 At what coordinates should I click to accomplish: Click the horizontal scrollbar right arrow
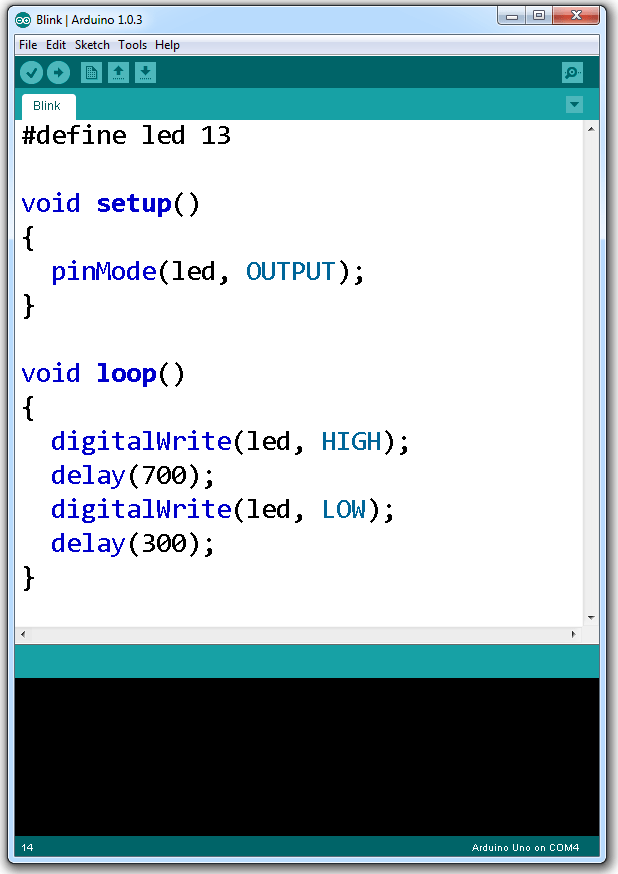click(x=573, y=634)
